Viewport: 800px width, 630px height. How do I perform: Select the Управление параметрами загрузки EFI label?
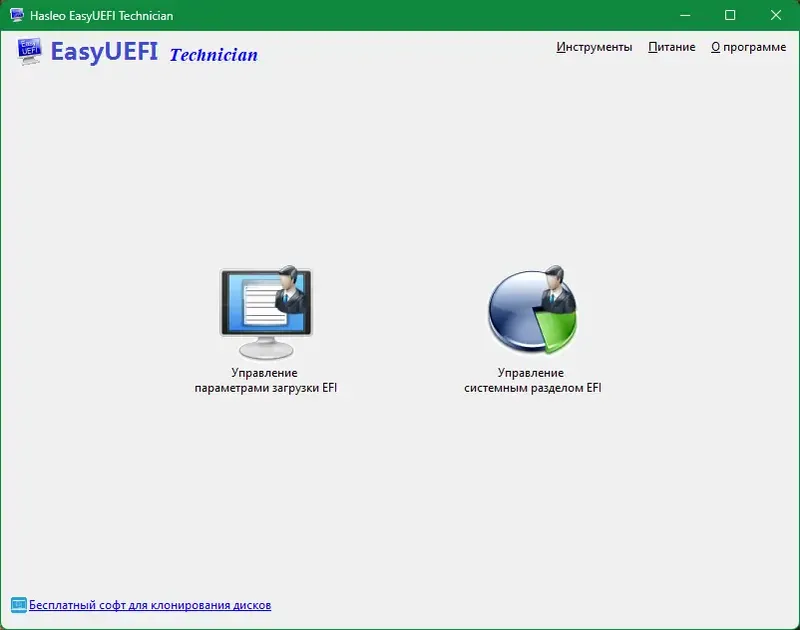coord(266,379)
